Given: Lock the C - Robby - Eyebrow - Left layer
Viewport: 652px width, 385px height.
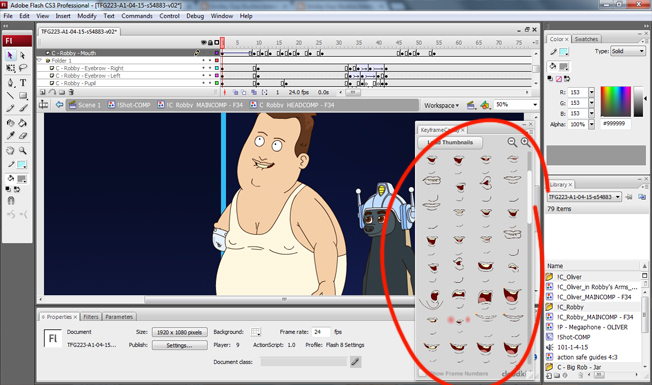Looking at the screenshot, I should pos(210,76).
